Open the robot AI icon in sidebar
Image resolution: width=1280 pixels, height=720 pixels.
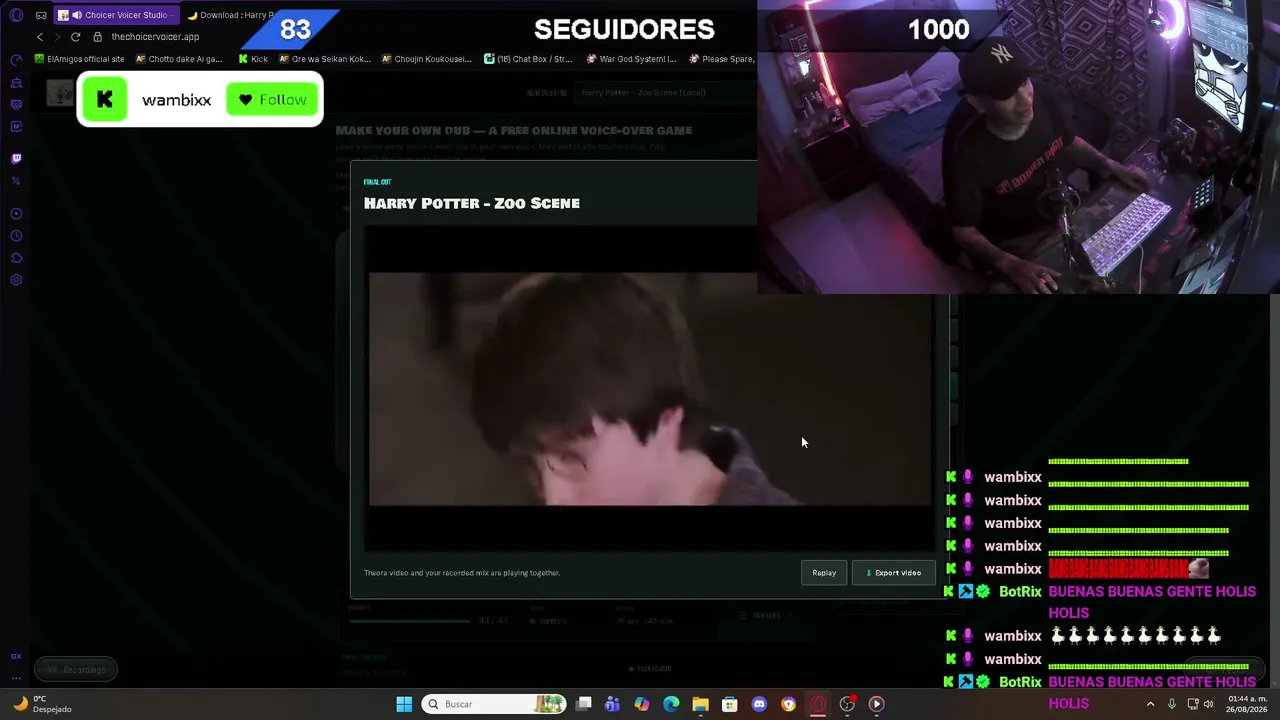16,82
